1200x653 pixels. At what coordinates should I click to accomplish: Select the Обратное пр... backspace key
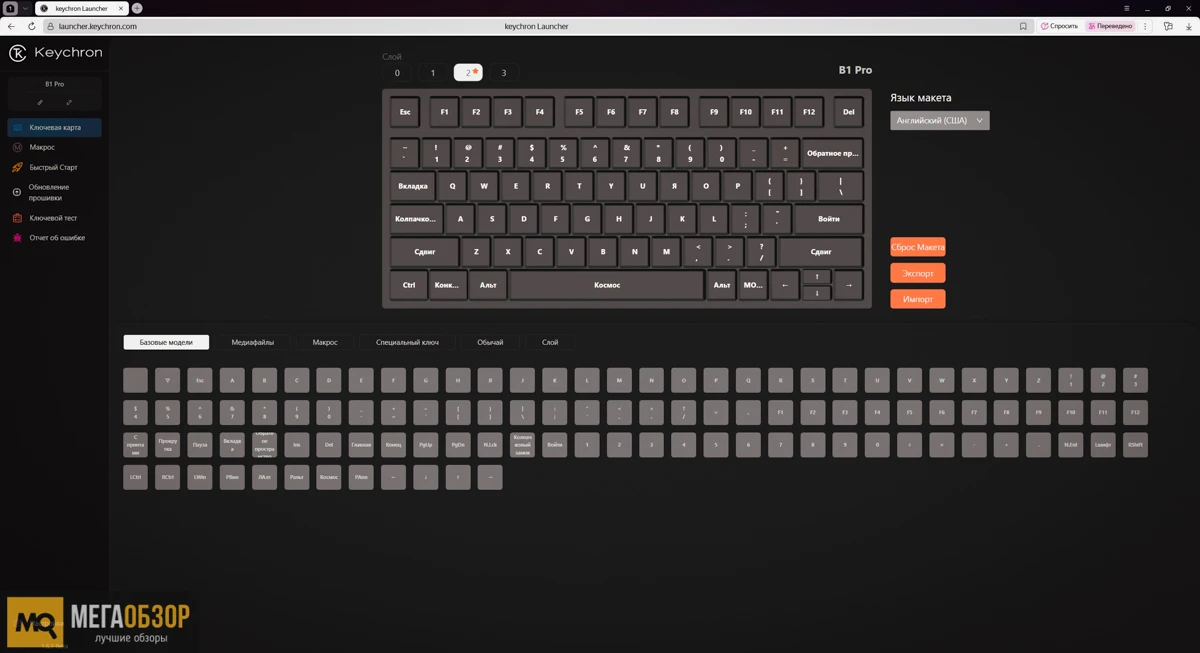[x=833, y=154]
